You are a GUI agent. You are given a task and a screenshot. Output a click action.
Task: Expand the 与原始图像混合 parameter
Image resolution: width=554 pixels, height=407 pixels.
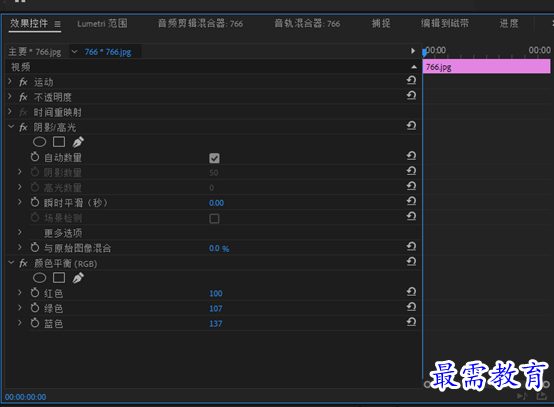click(x=20, y=247)
